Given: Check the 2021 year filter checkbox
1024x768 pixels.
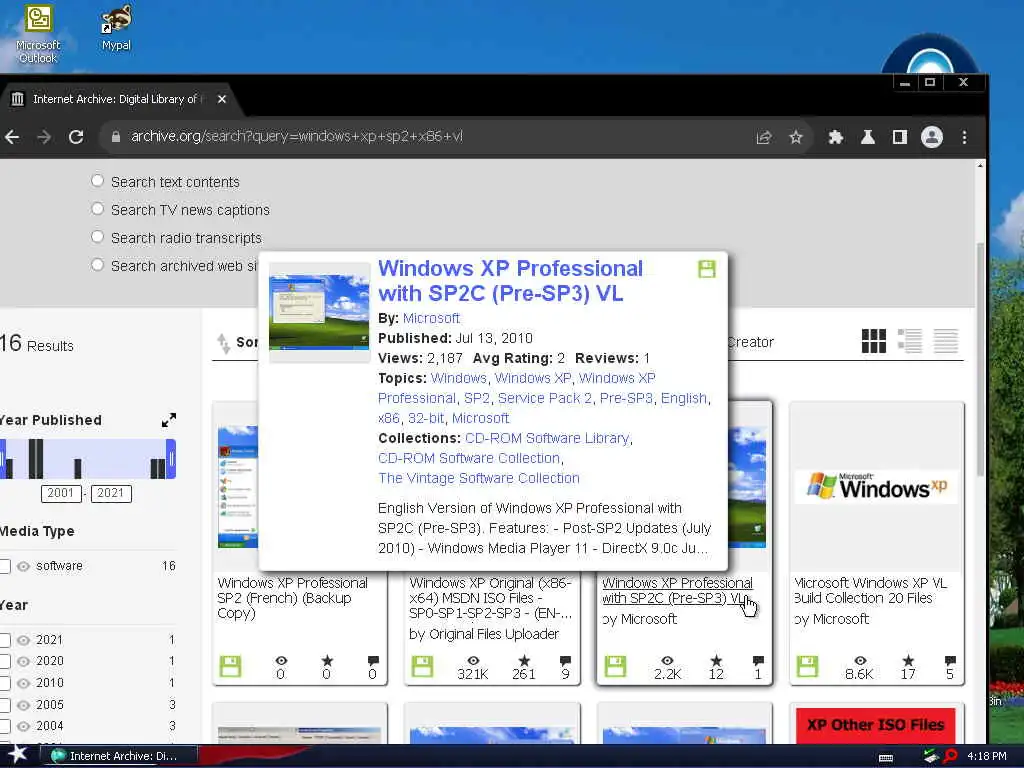Looking at the screenshot, I should click(5, 640).
